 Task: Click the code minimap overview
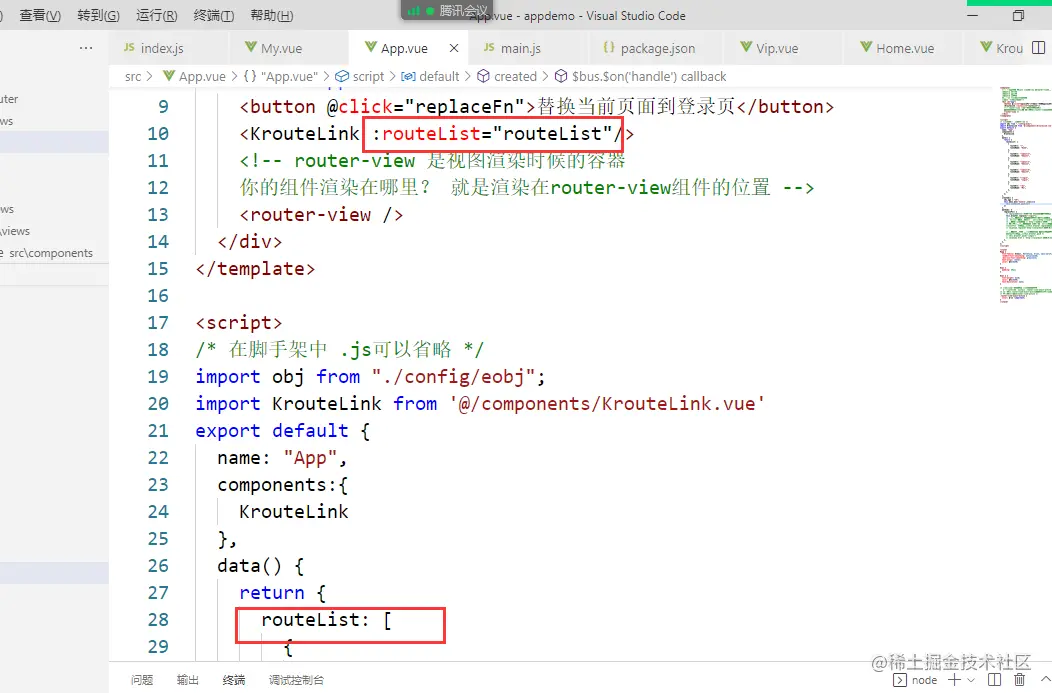1025,195
